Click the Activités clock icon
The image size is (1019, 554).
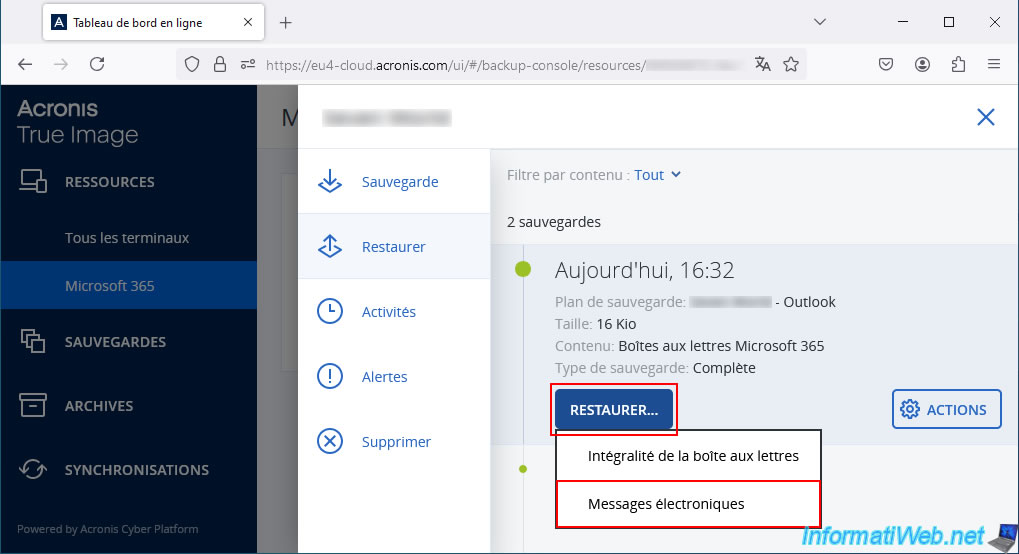330,311
